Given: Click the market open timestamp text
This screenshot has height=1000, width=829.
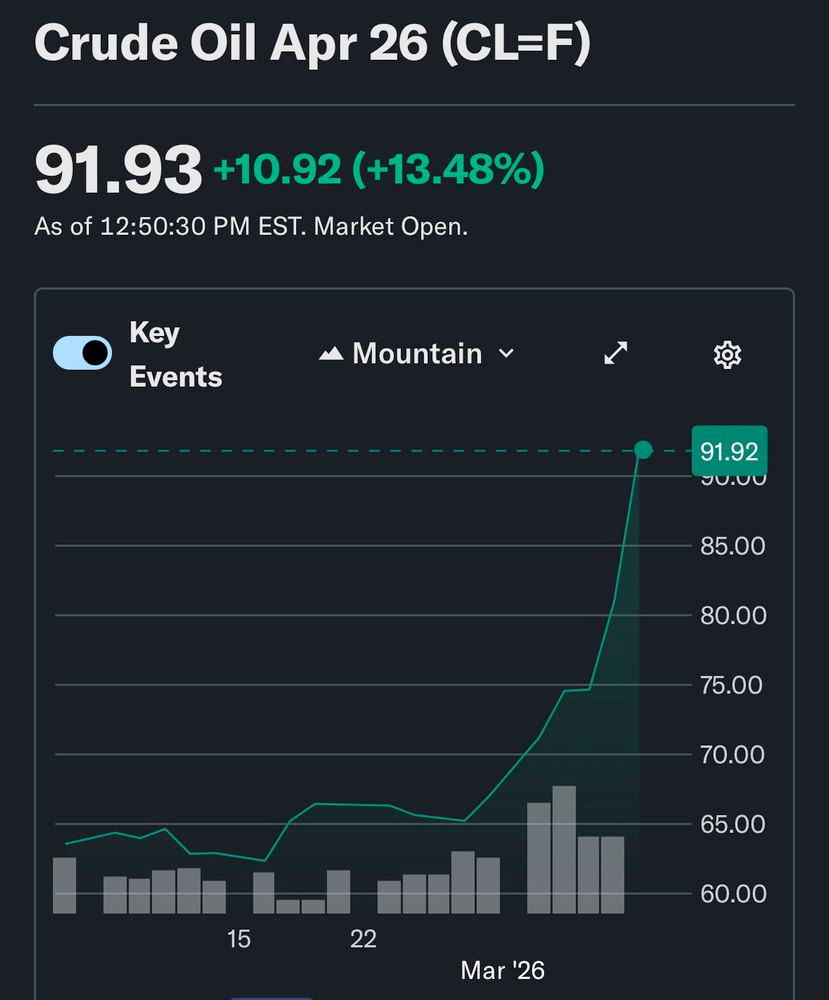Looking at the screenshot, I should [x=251, y=226].
